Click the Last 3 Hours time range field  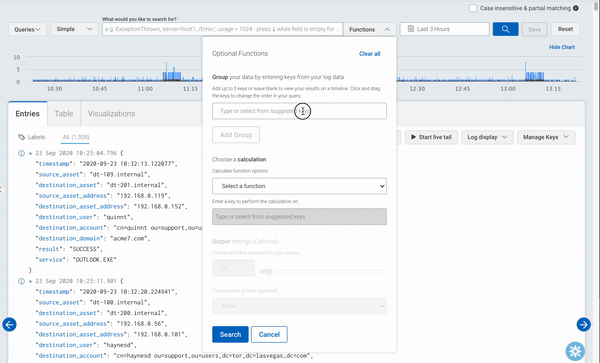[445, 29]
